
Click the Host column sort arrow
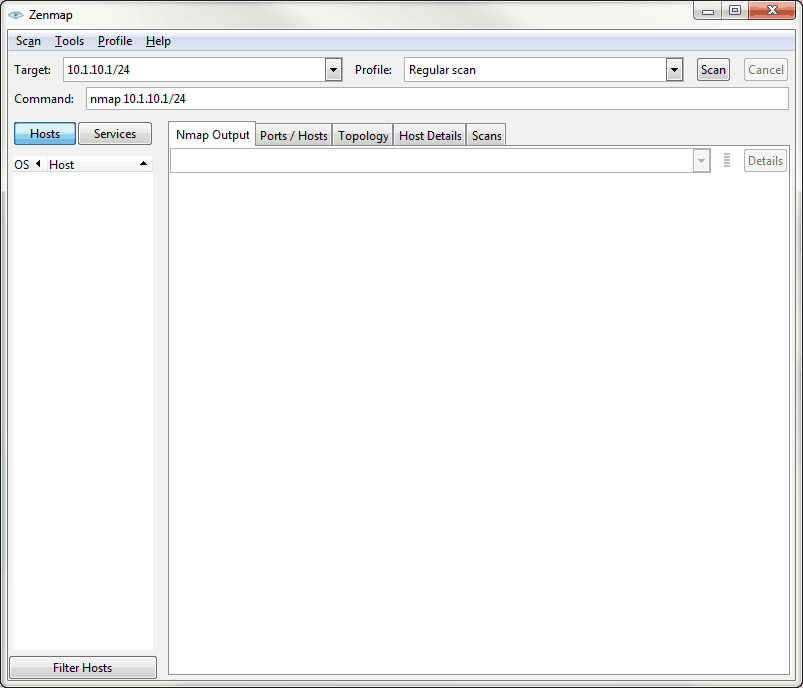point(143,163)
